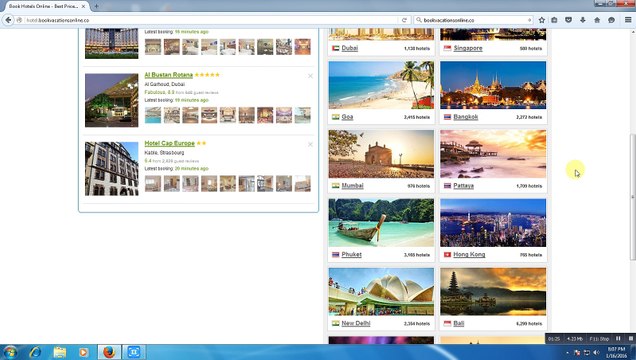Viewport: 636px width, 360px height.
Task: Click the Bangkok temple photo
Action: pos(493,85)
